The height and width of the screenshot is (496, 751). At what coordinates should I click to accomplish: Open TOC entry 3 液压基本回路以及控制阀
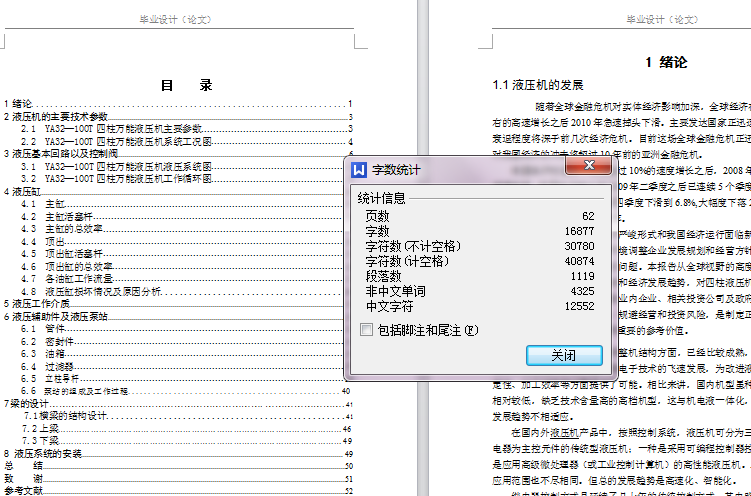[178, 154]
